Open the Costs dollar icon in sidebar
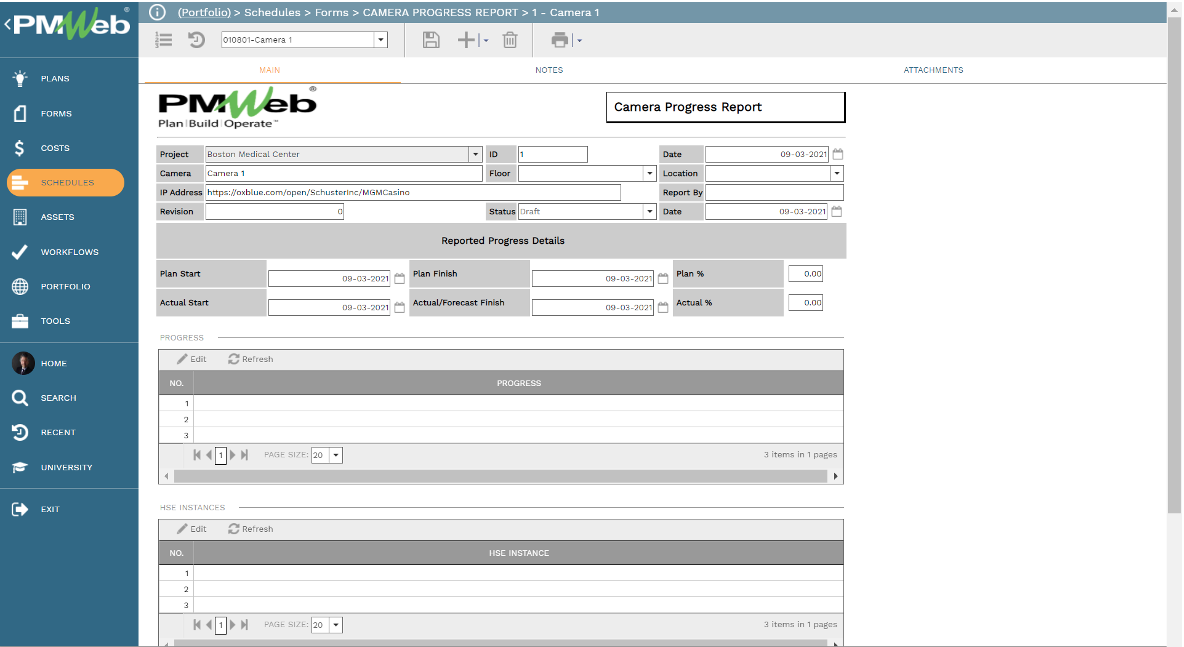The height and width of the screenshot is (647, 1184). (x=20, y=148)
